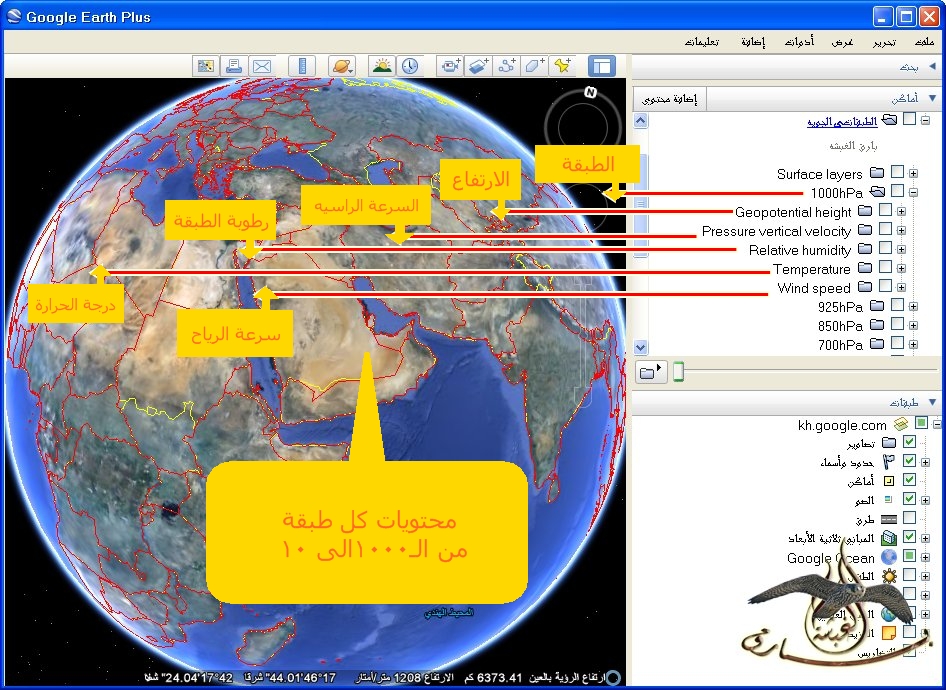Click the 925hPa folder icon

(877, 306)
